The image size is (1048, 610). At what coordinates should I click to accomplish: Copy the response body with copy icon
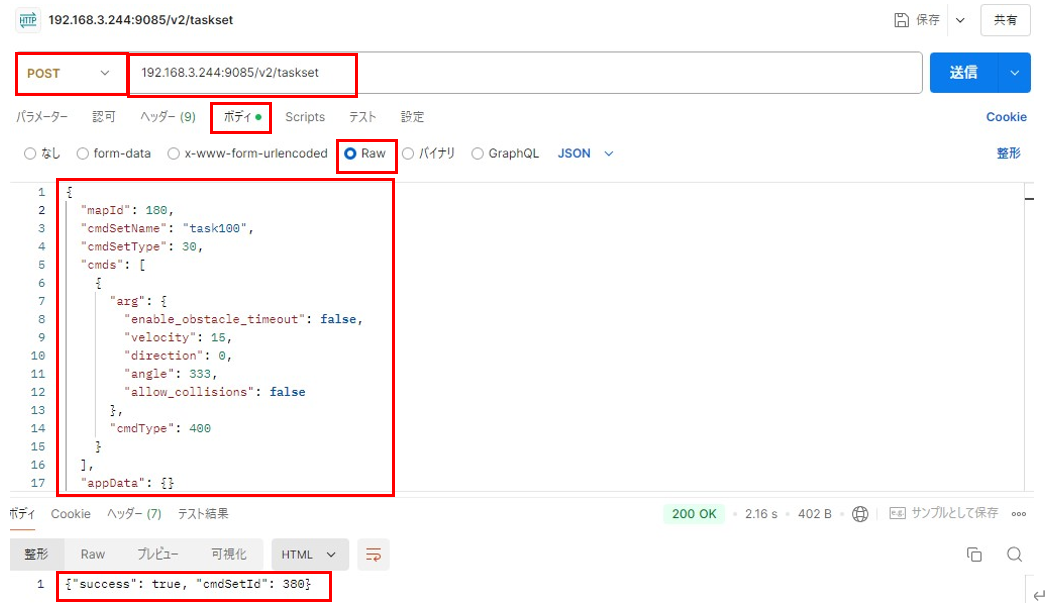974,554
